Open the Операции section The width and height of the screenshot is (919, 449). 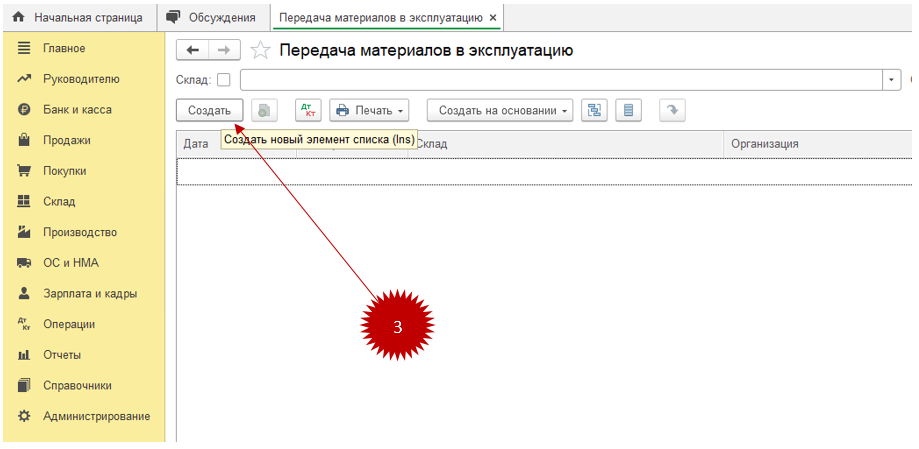click(69, 324)
